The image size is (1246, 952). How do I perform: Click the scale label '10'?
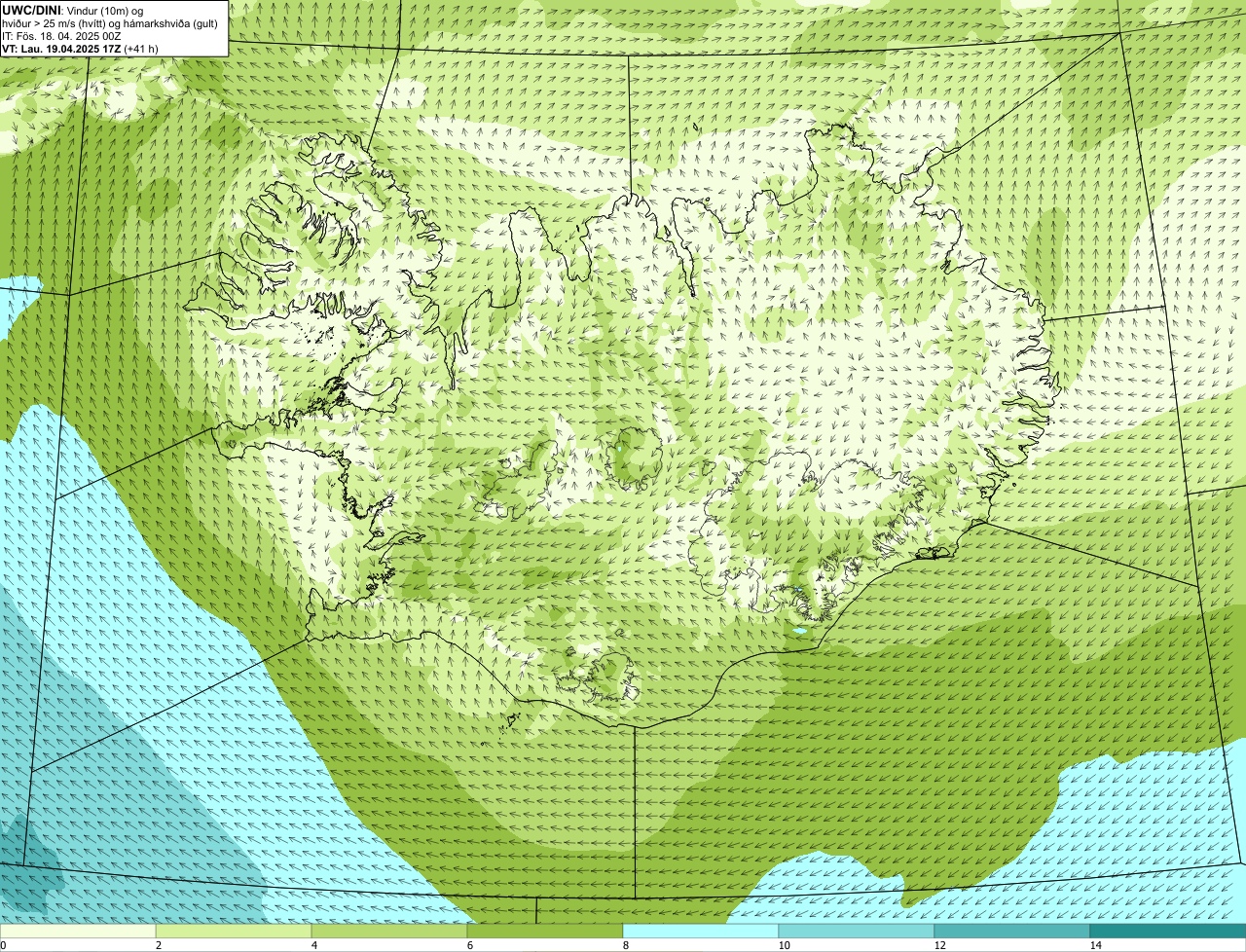(784, 945)
